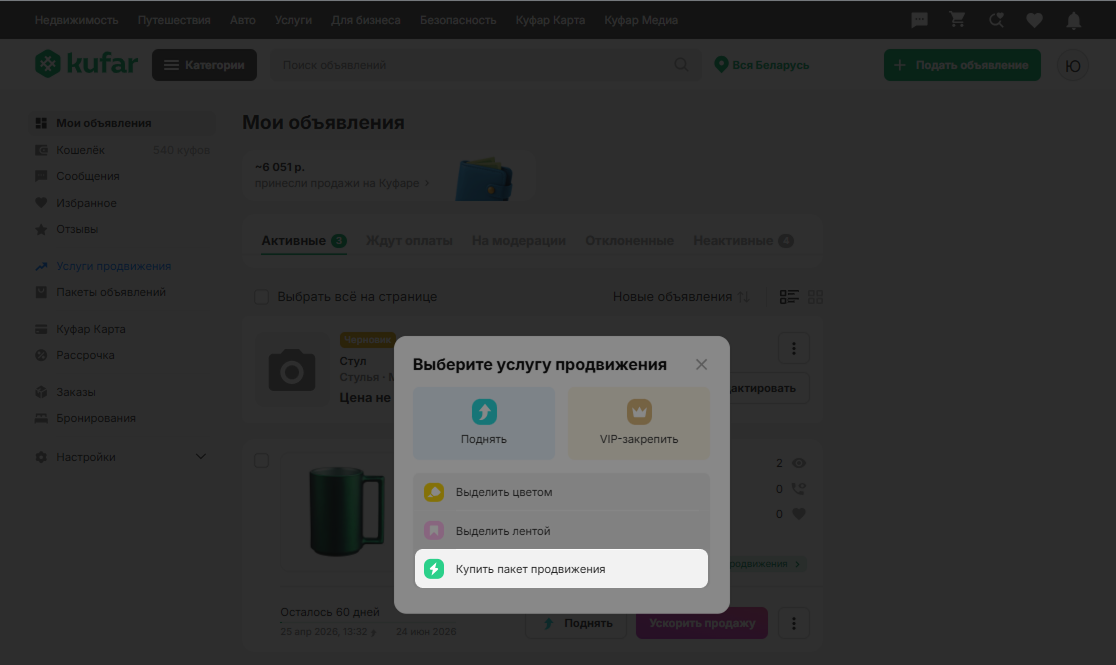Switch to Активные tab

tap(303, 241)
